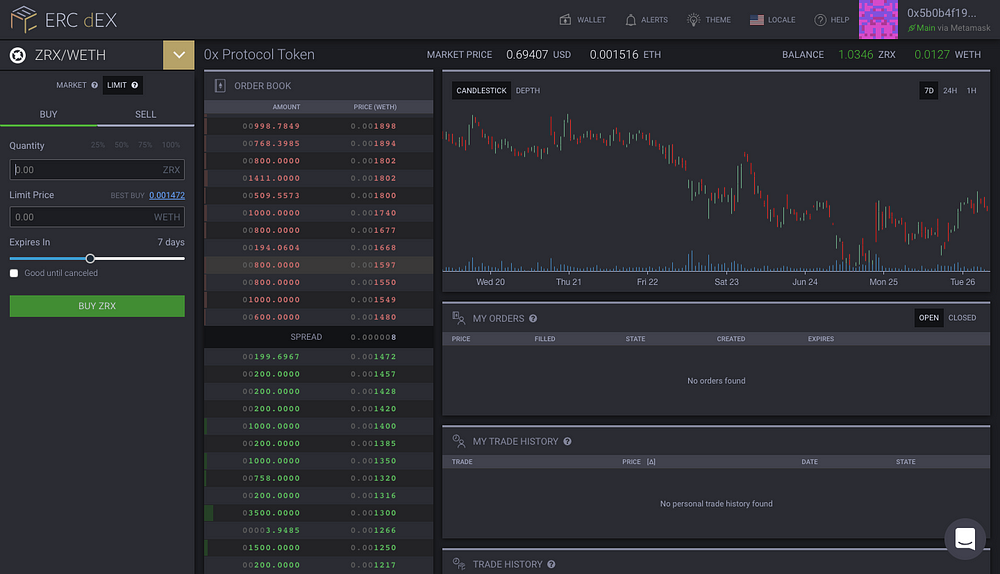This screenshot has width=1000, height=574.
Task: Switch to Depth chart tab
Action: 527,91
